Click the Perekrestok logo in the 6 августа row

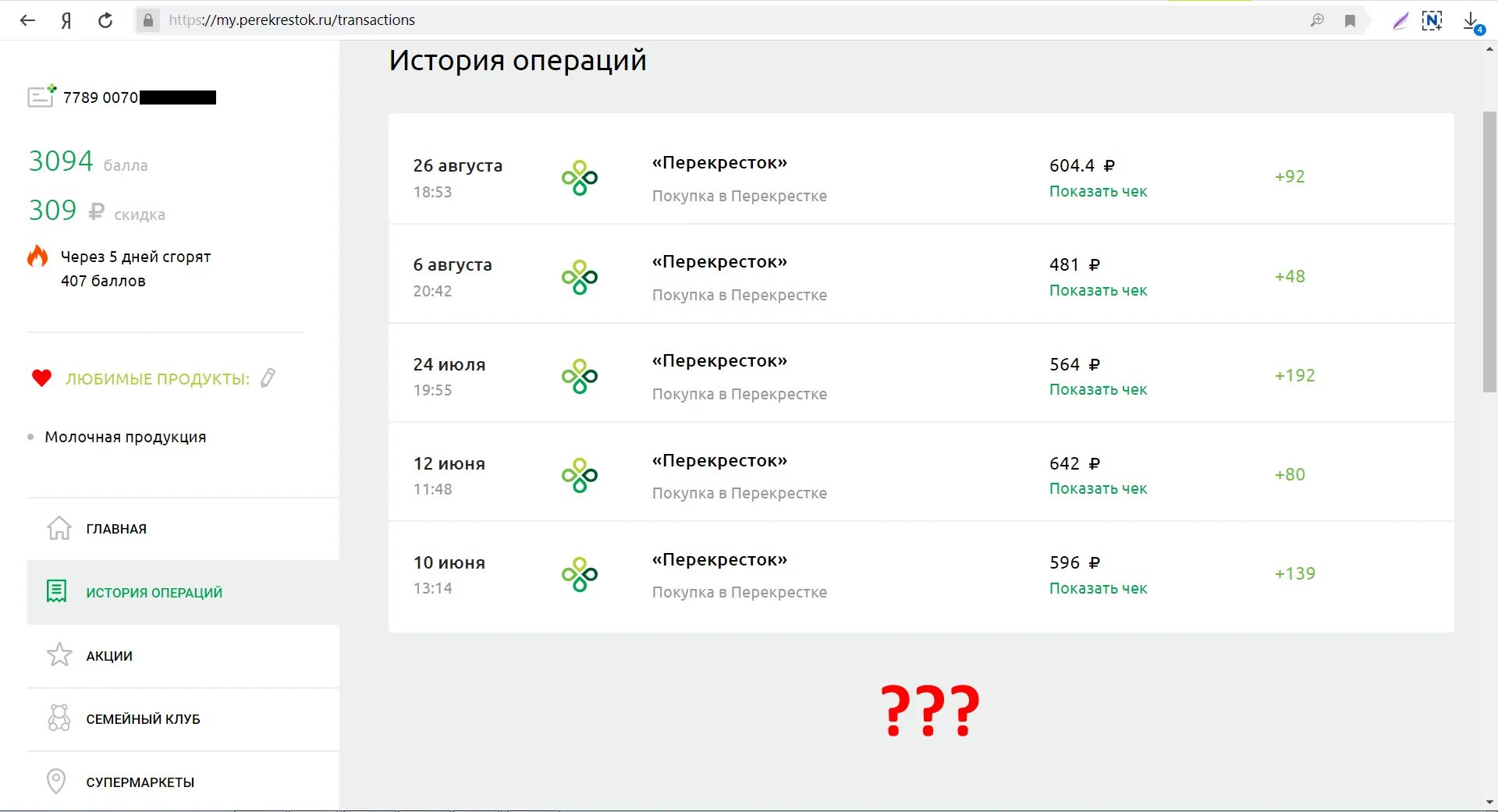click(x=580, y=277)
